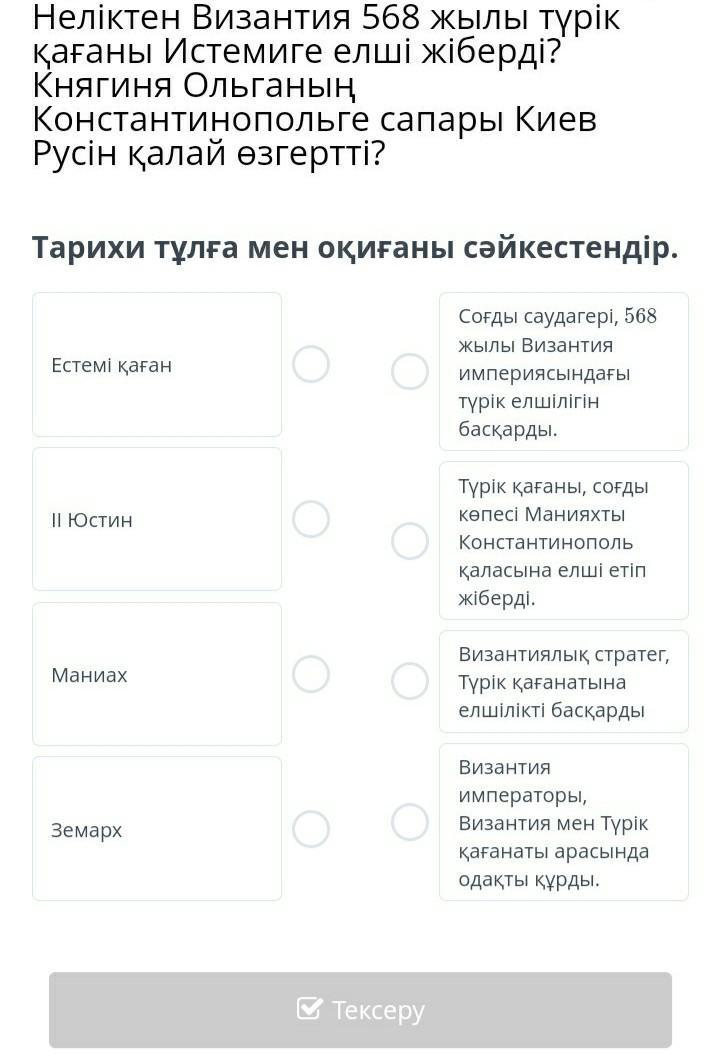720x1060 pixels.
Task: Click the Естемі қаған card
Action: (x=157, y=364)
